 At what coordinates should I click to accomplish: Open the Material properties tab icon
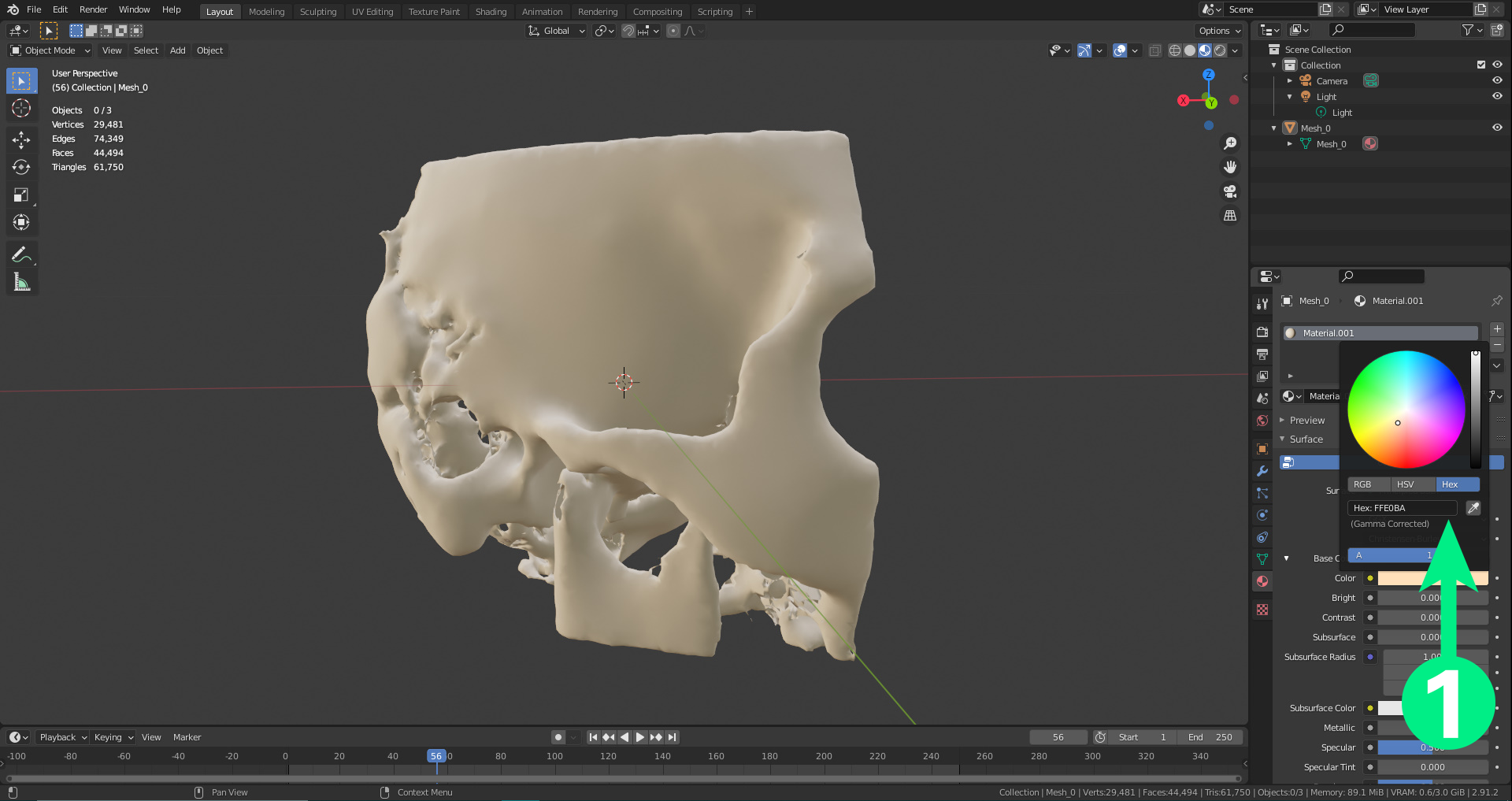pyautogui.click(x=1262, y=581)
